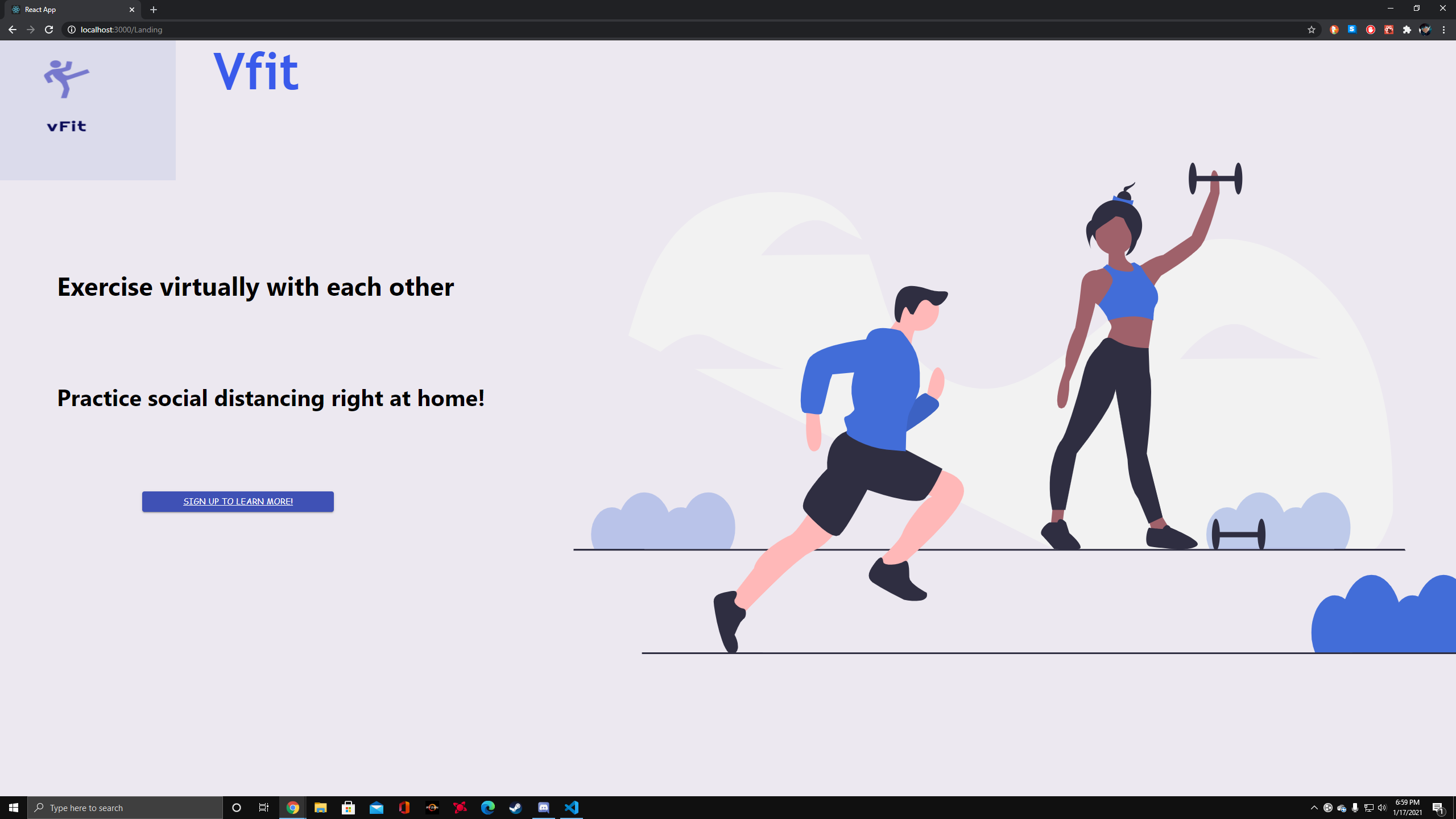Open the React bug debugger extension
The height and width of the screenshot is (819, 1456).
coord(1389,30)
